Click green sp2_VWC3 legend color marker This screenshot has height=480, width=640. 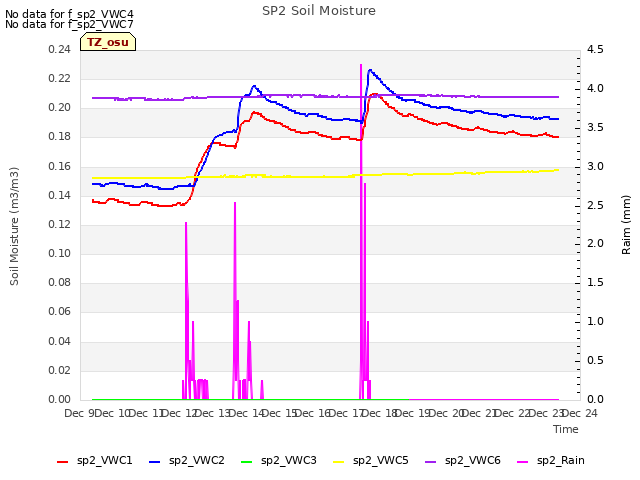click(247, 462)
